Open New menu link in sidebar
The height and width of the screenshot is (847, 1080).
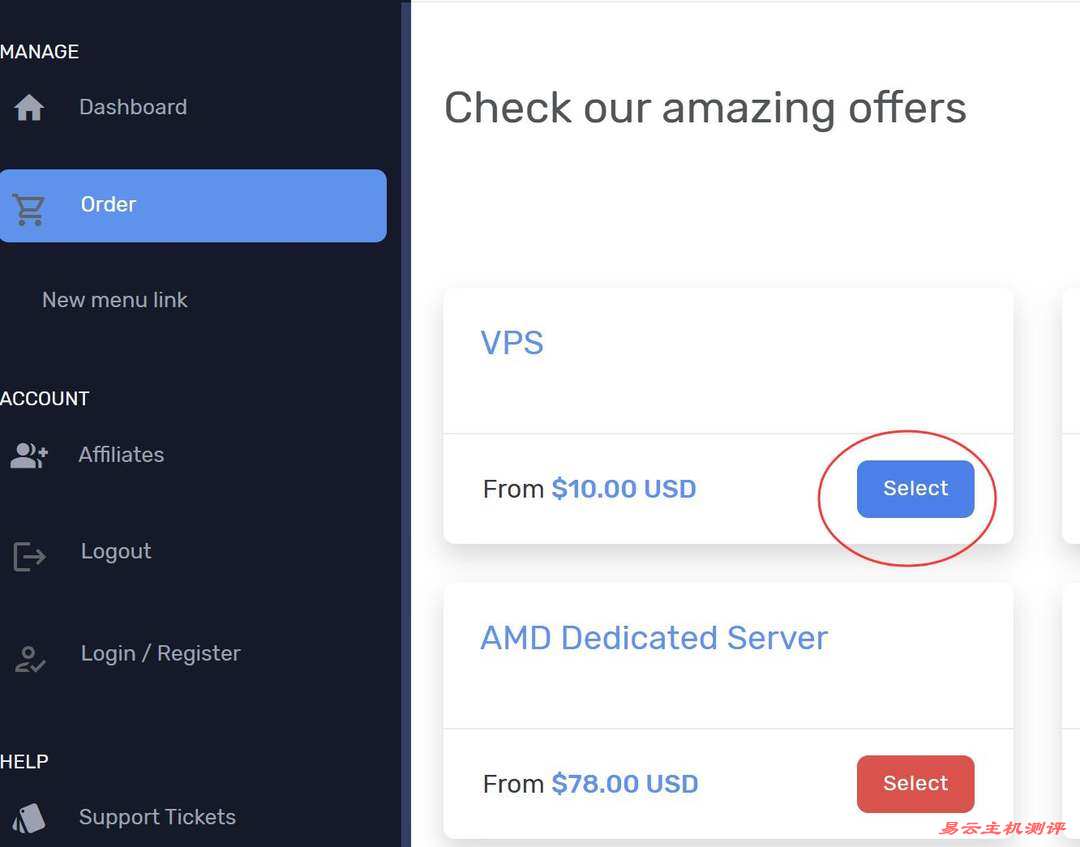[x=115, y=300]
